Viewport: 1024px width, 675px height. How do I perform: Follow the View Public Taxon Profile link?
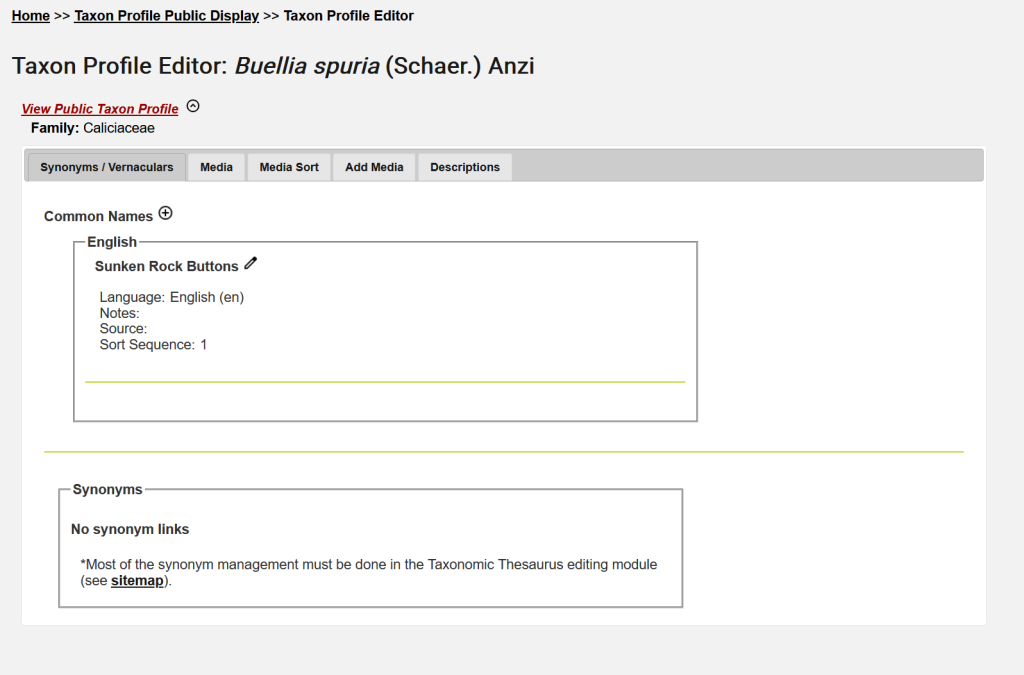click(x=100, y=109)
